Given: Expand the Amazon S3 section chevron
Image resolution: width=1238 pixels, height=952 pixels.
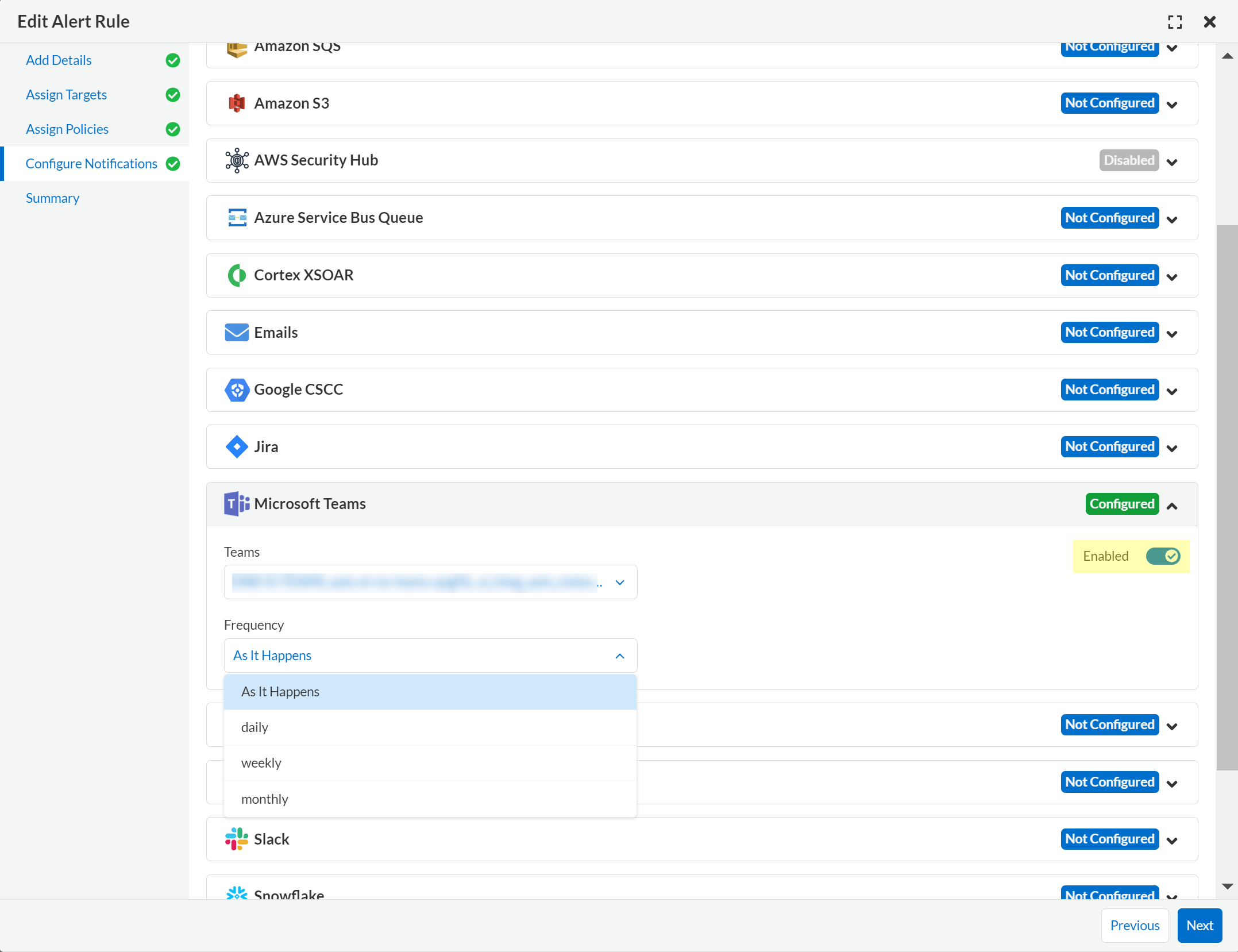Looking at the screenshot, I should [1173, 105].
